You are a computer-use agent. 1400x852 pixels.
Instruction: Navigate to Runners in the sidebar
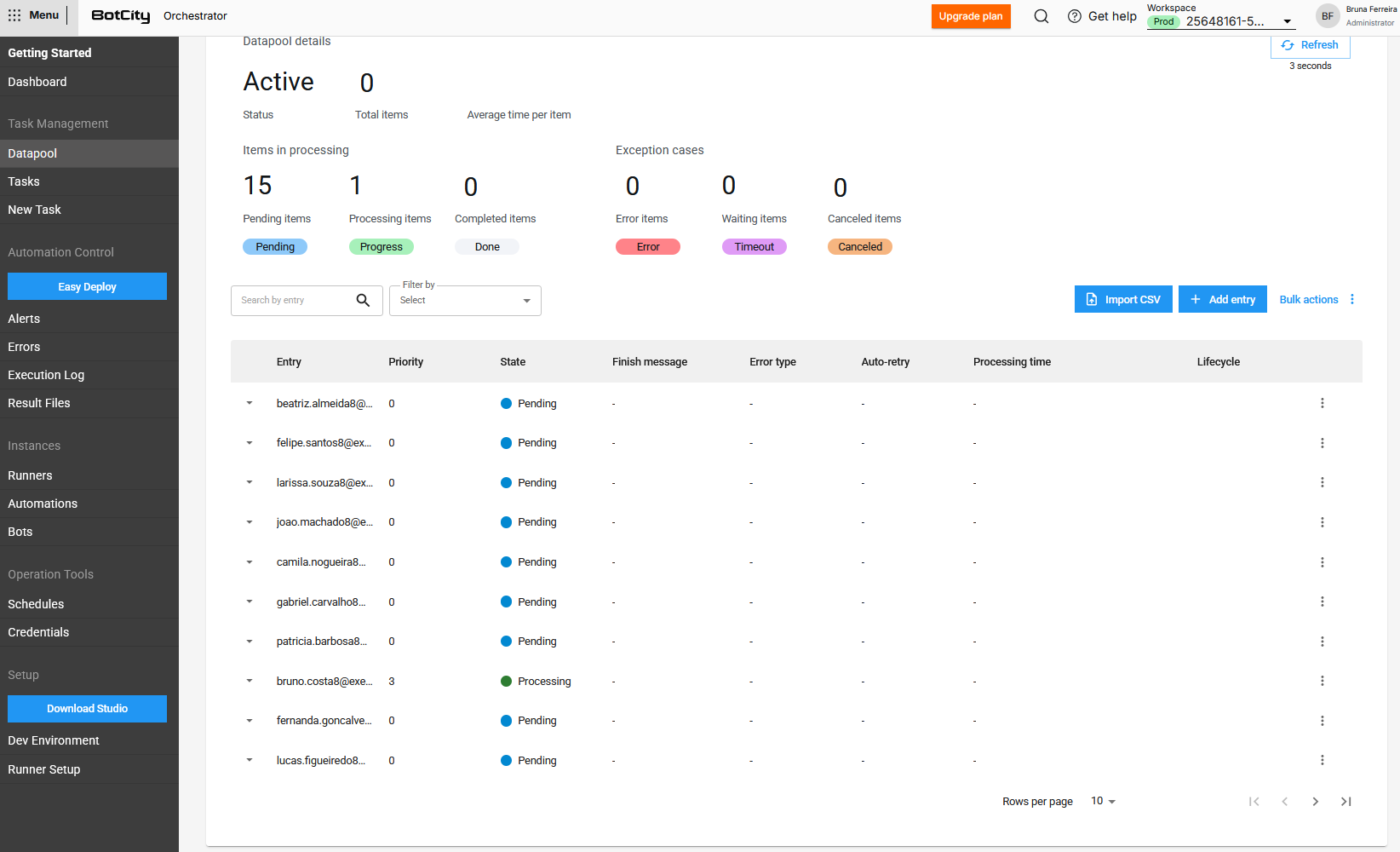coord(30,475)
